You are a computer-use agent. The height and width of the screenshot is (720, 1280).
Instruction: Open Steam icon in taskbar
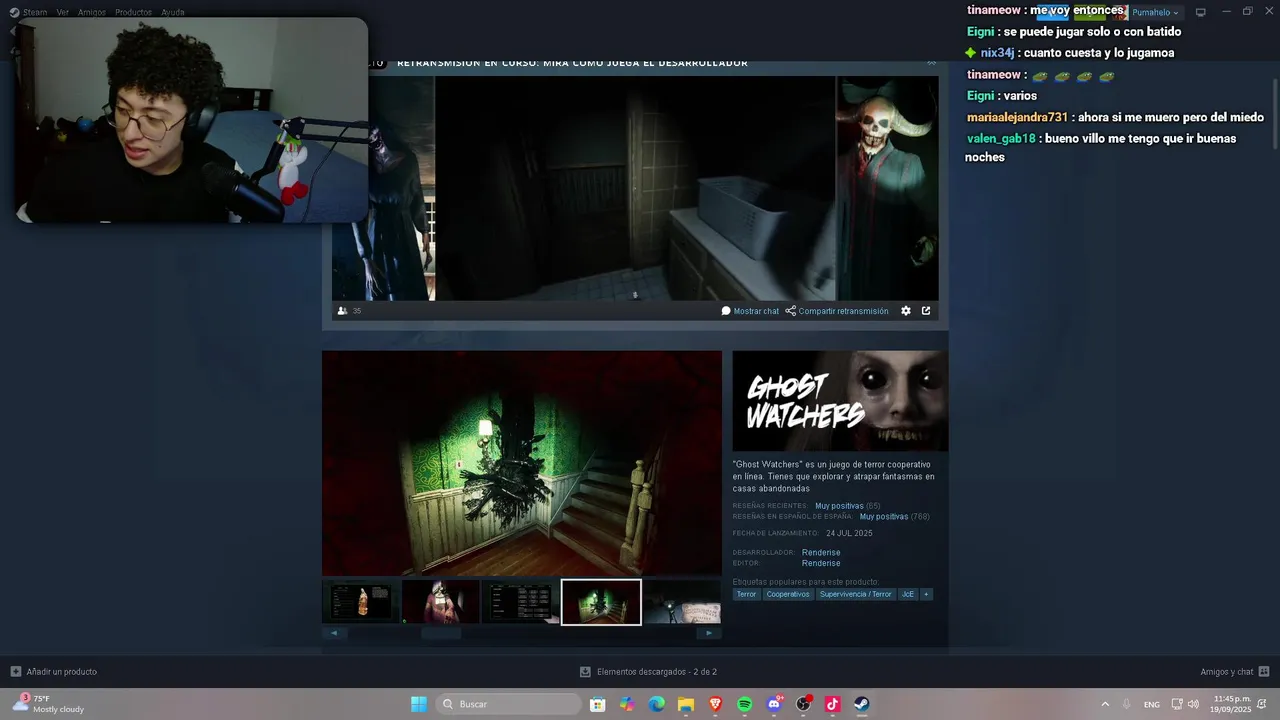coord(862,704)
